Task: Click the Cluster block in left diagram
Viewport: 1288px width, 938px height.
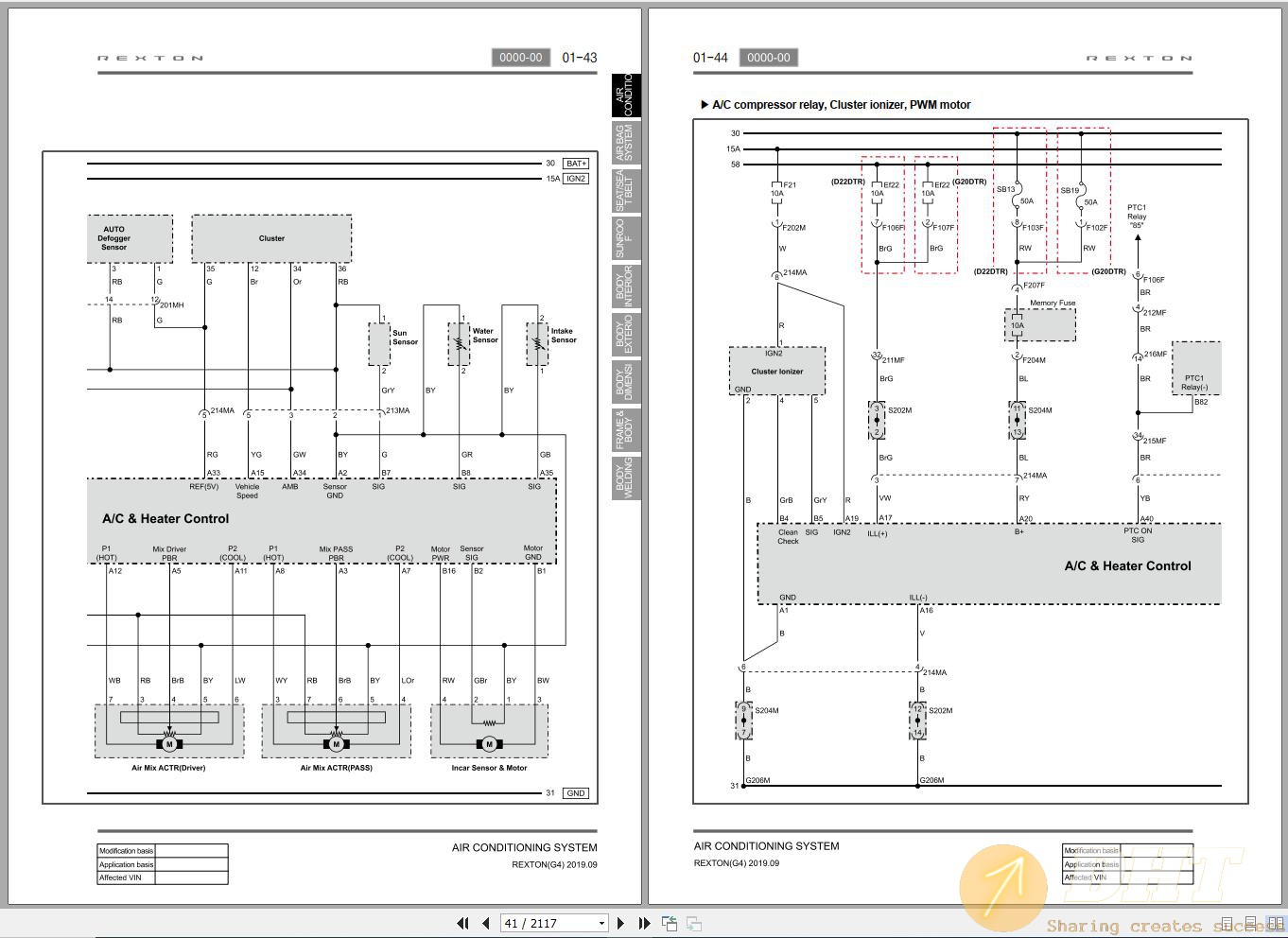Action: pos(271,238)
